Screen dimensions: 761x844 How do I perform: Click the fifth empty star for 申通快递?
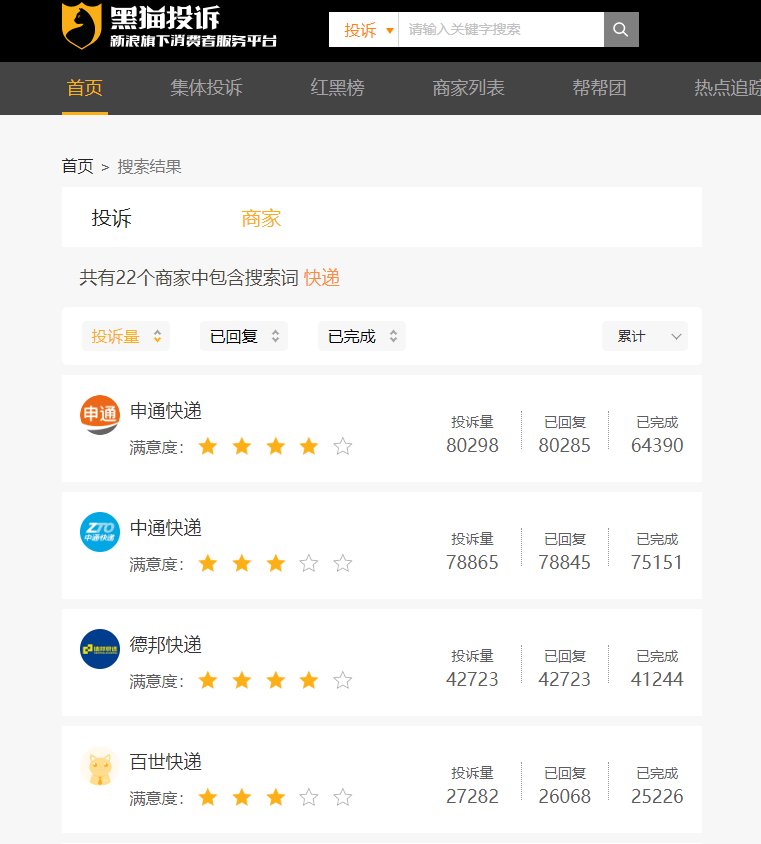343,446
